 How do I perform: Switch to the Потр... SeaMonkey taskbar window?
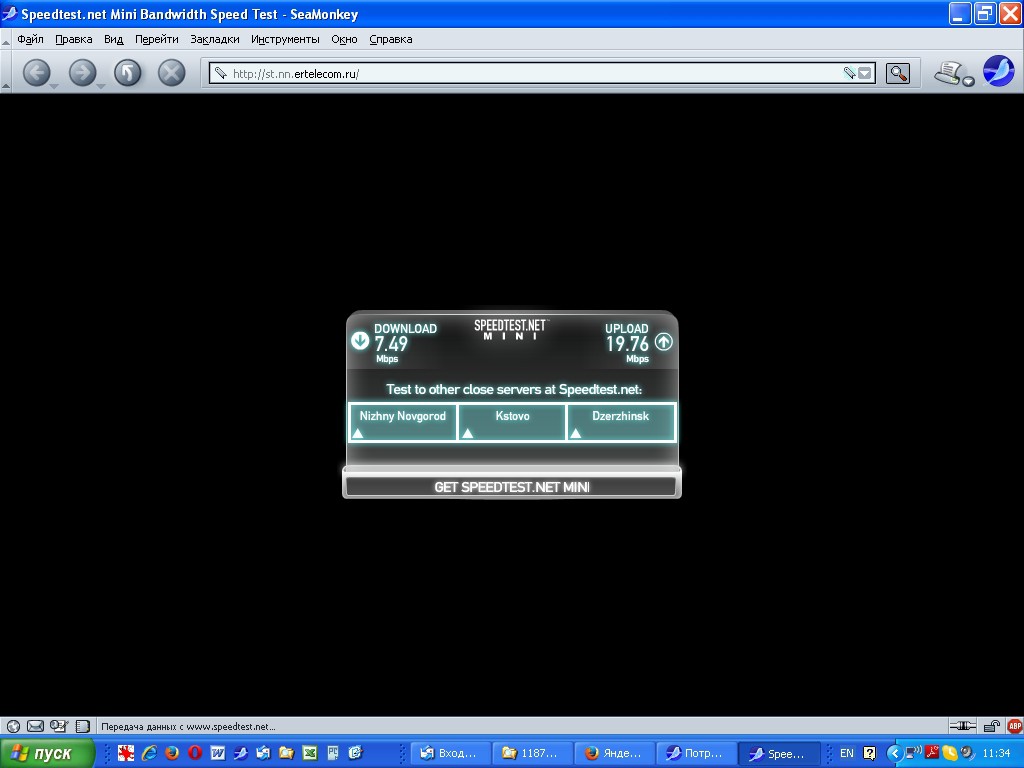[695, 754]
